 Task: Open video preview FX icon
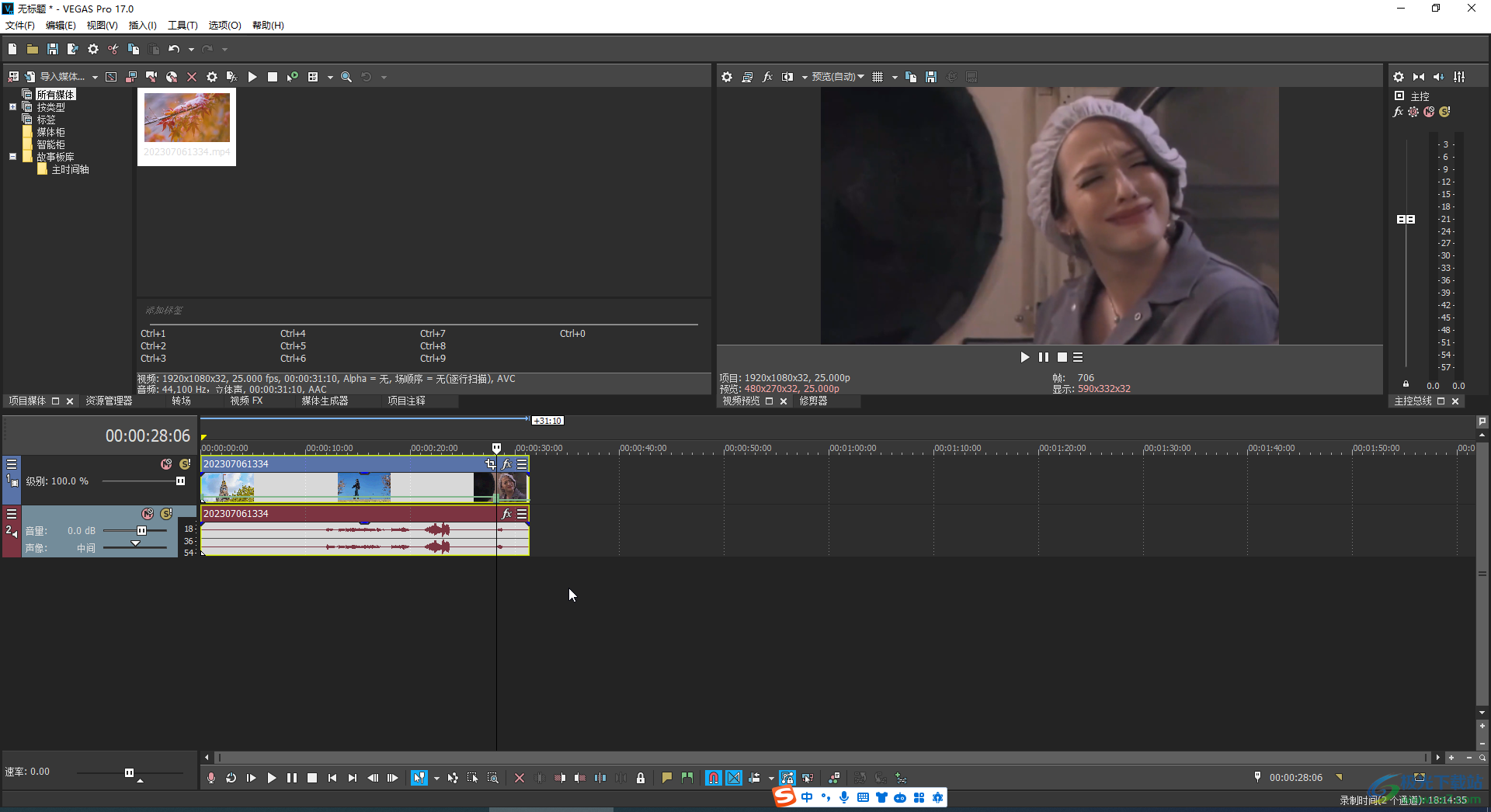[767, 77]
